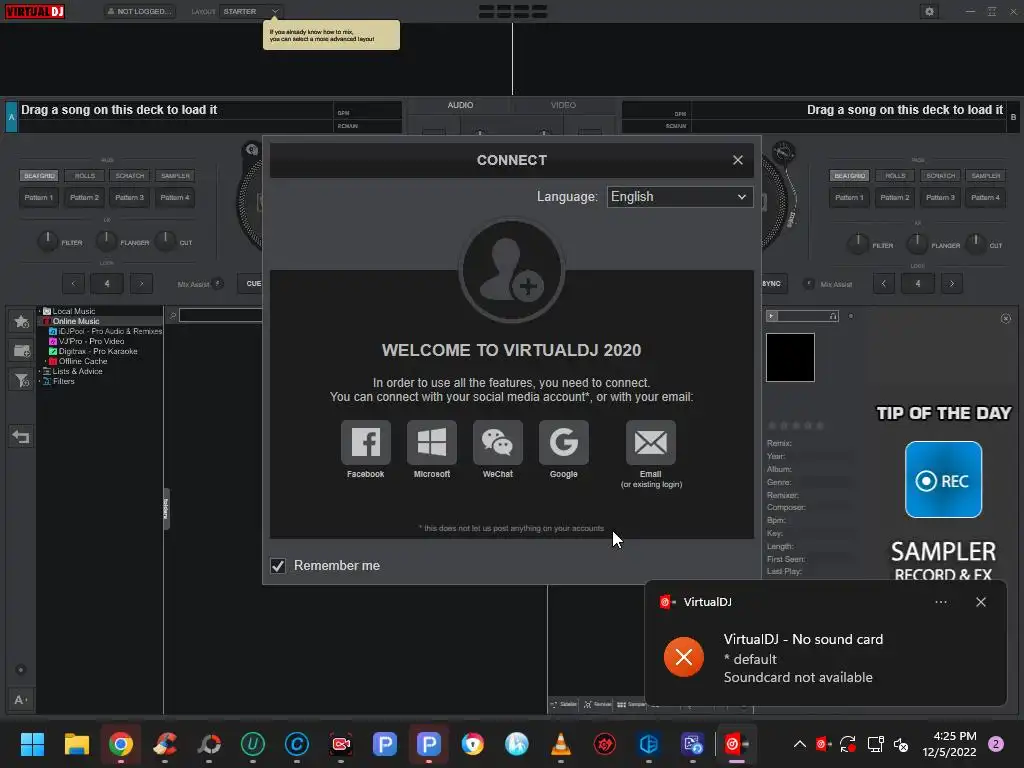Click left deck Filter knob

48,241
